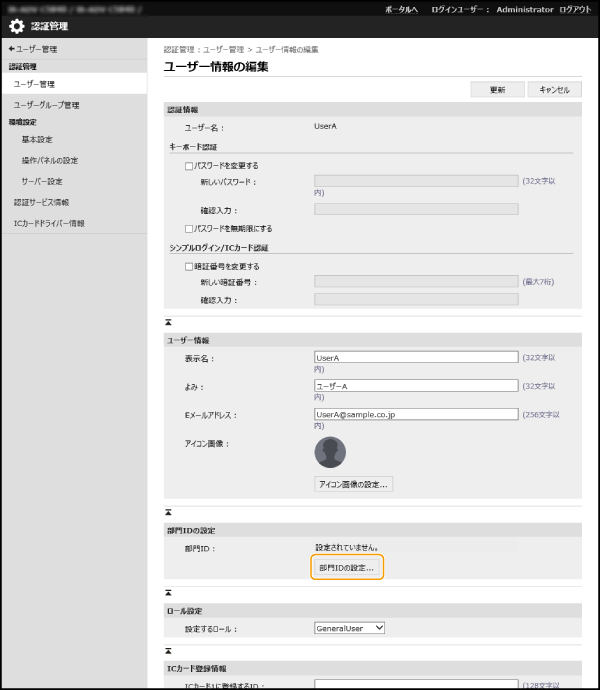The image size is (600, 690).
Task: Click the 更新 button
Action: tap(497, 90)
